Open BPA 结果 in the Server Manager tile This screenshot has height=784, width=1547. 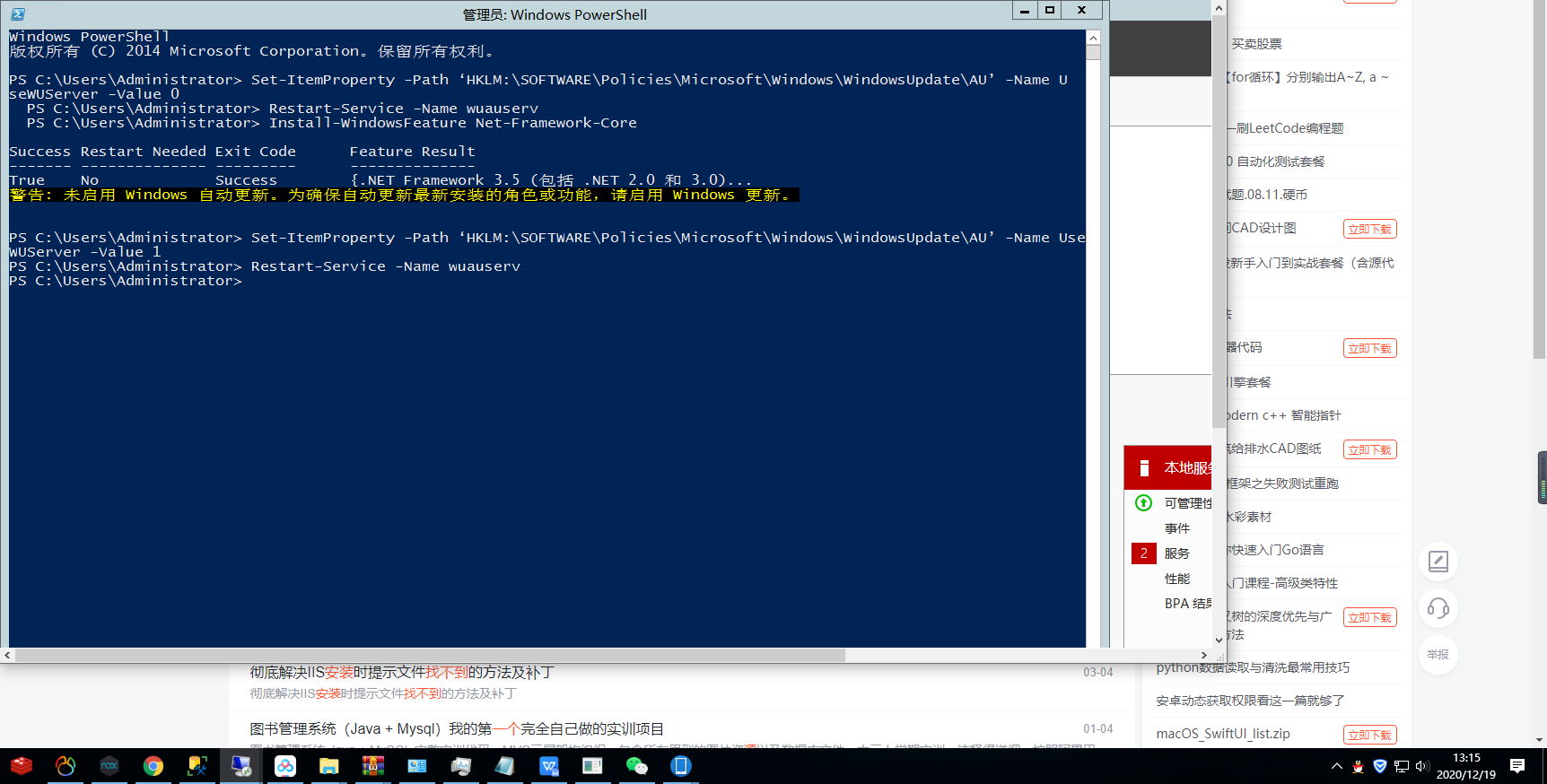pos(1188,604)
